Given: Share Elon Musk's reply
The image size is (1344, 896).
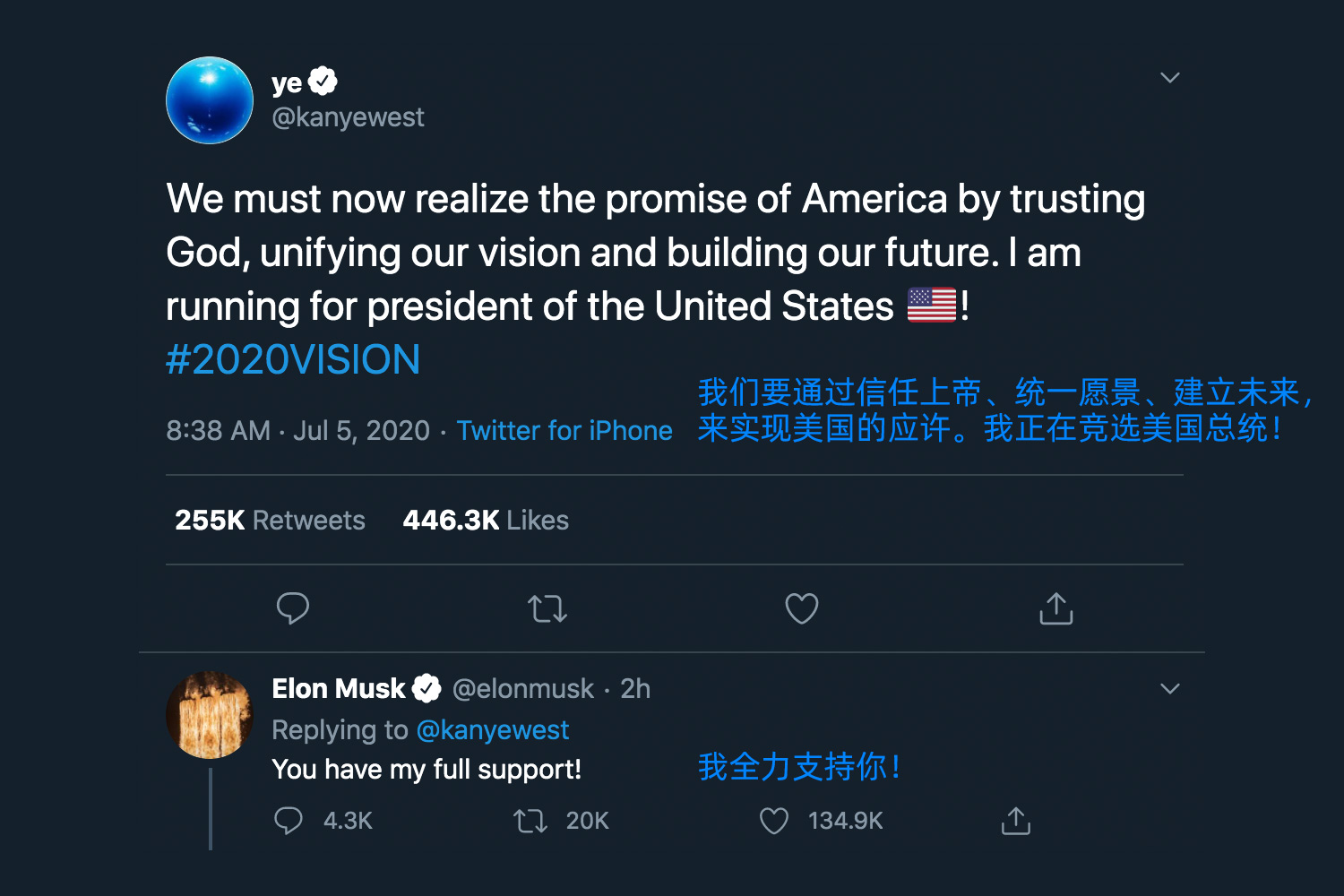Looking at the screenshot, I should tap(1016, 821).
